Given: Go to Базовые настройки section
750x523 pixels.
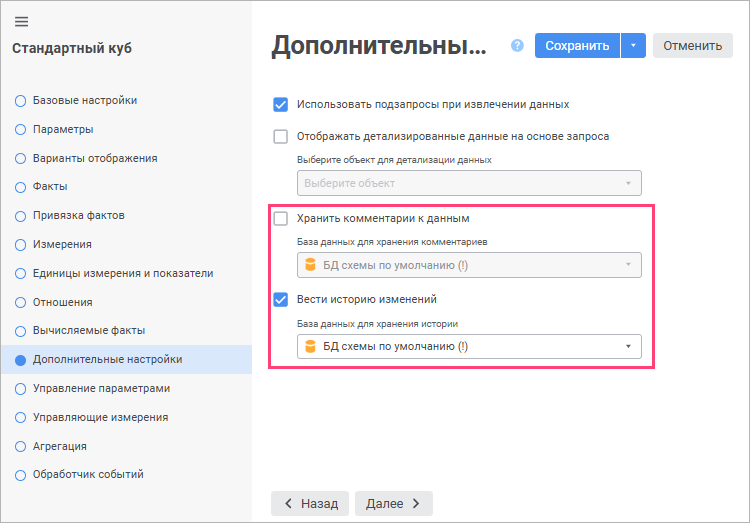Looking at the screenshot, I should click(85, 101).
